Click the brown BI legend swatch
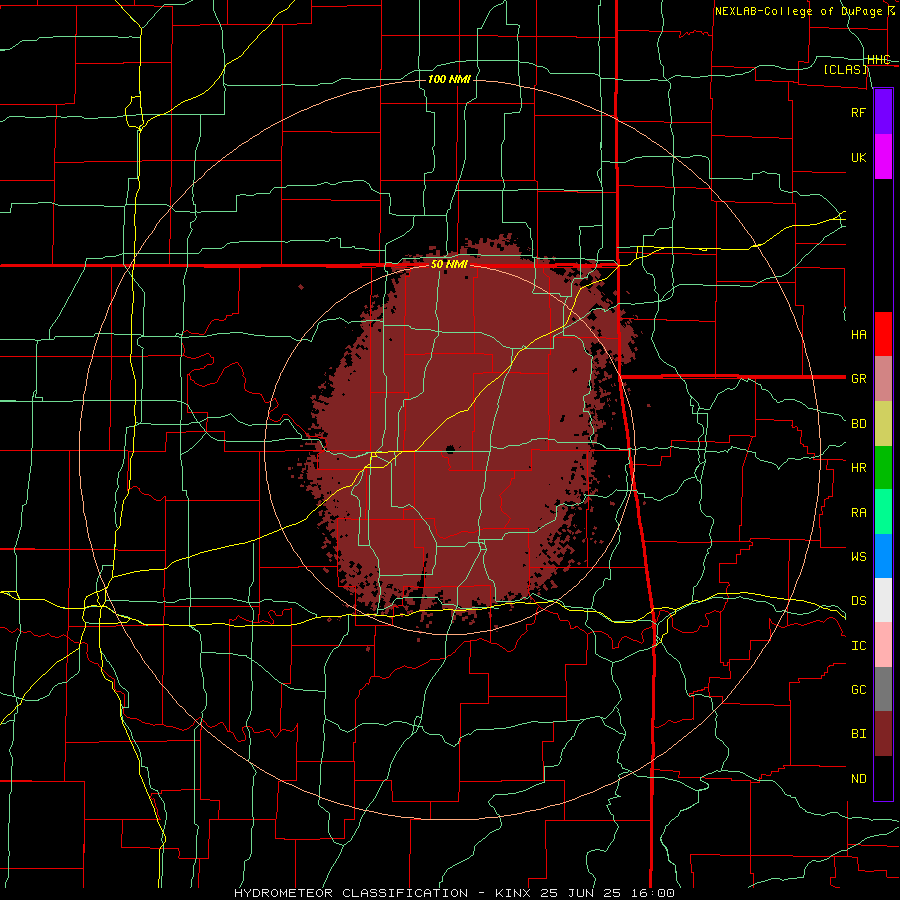900x900 pixels. 883,734
